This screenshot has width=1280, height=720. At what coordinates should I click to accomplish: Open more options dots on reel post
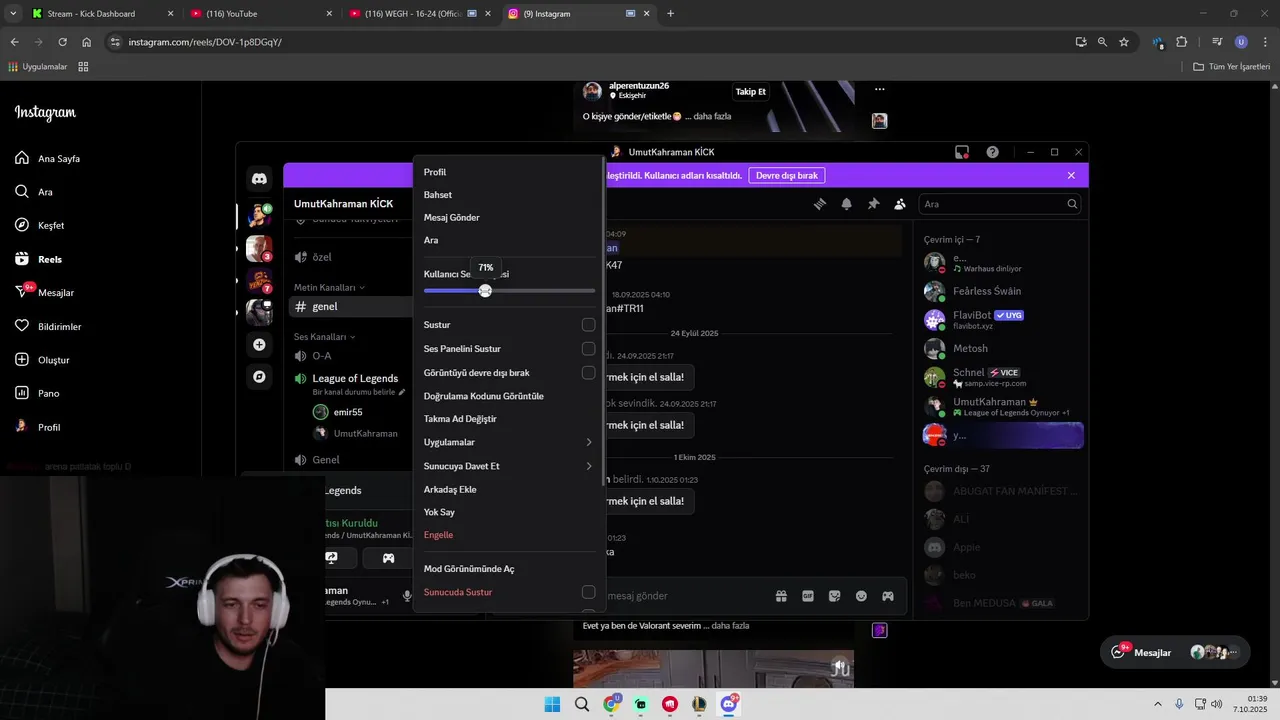(x=880, y=89)
